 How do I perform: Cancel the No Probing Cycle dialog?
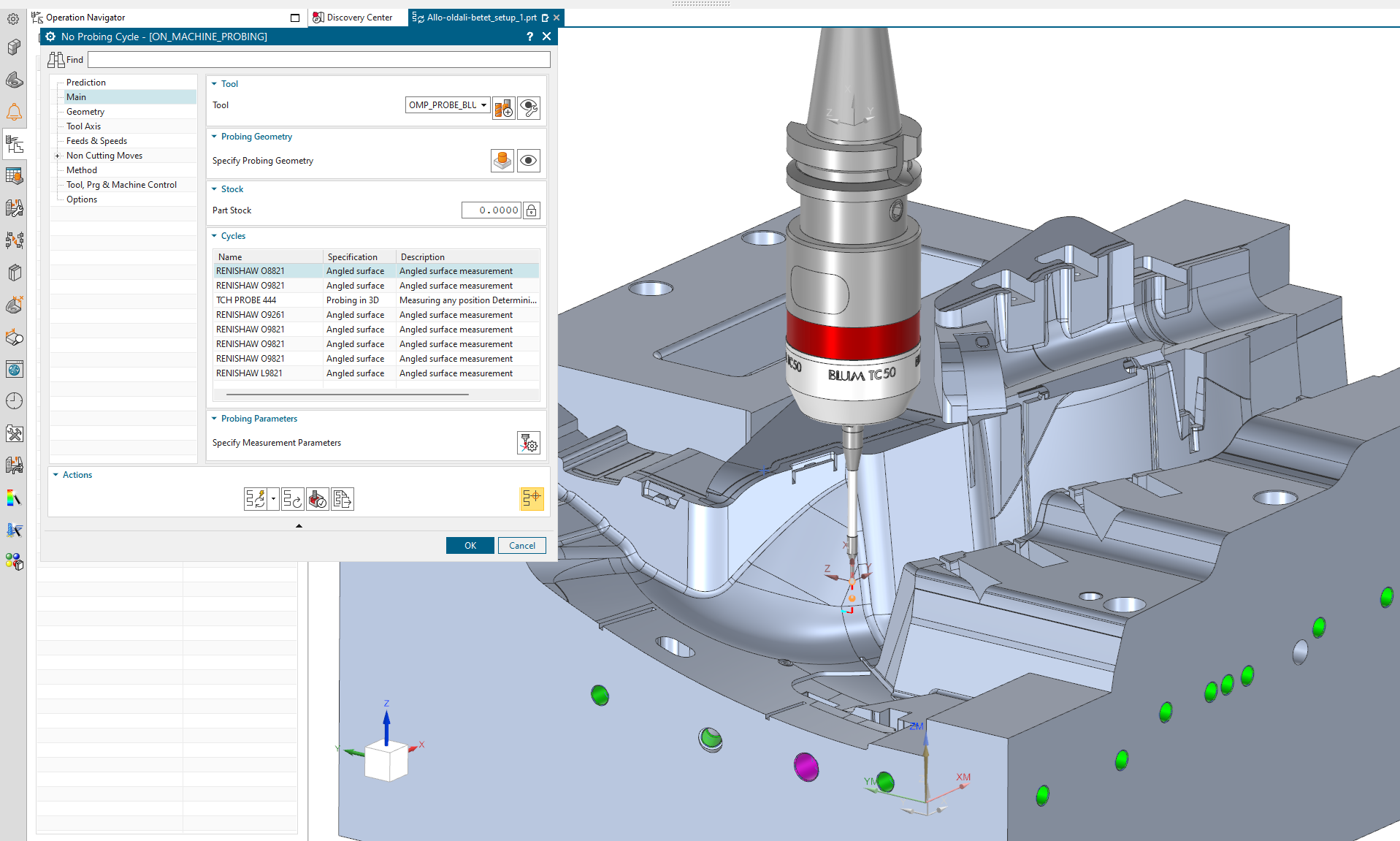[x=521, y=545]
